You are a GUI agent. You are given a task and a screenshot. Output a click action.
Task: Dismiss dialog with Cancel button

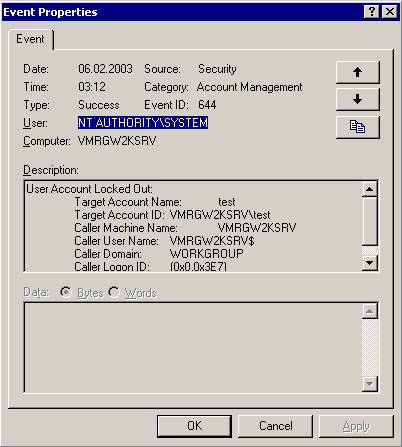[x=276, y=426]
